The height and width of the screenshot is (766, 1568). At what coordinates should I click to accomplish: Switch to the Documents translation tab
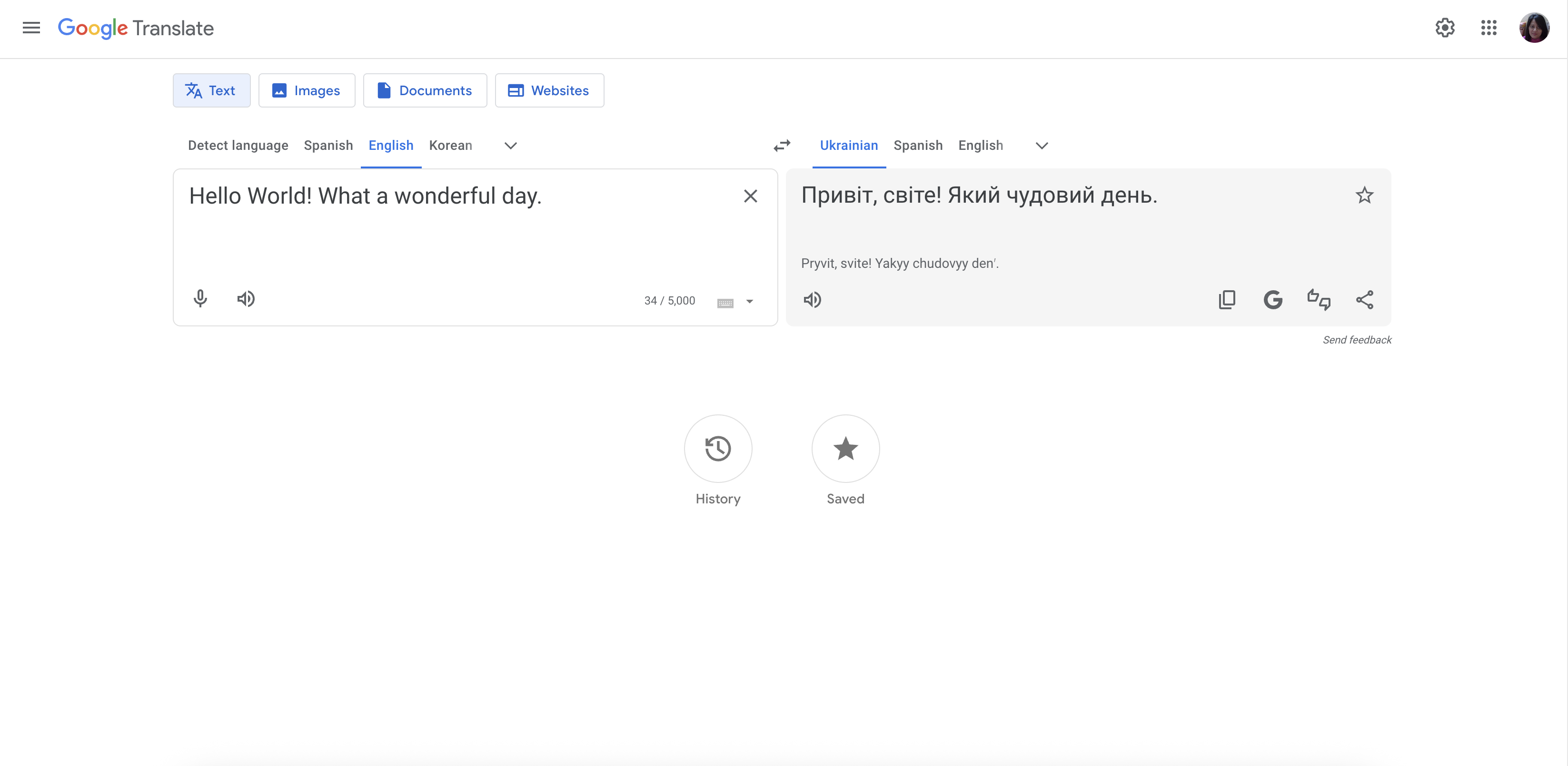pyautogui.click(x=425, y=90)
